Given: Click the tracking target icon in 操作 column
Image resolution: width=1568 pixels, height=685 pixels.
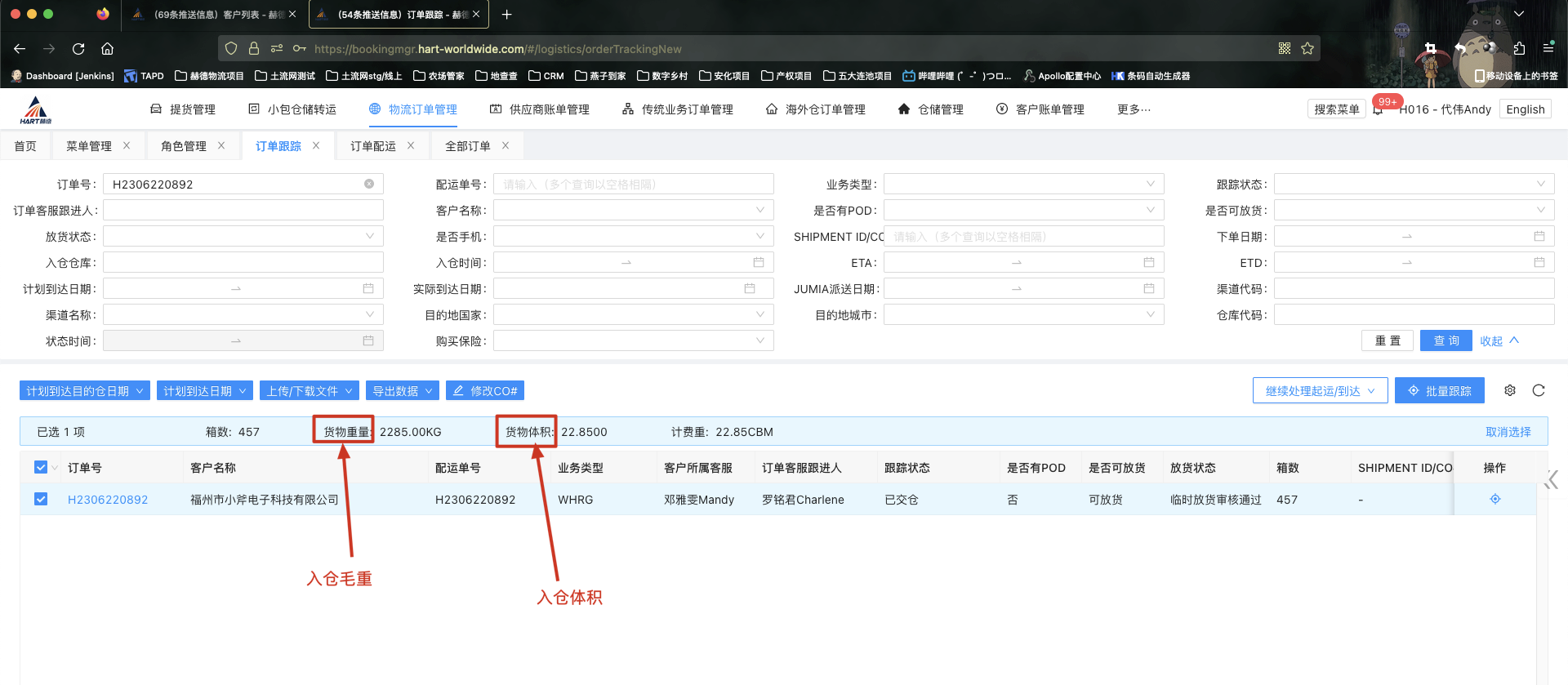Looking at the screenshot, I should 1495,499.
